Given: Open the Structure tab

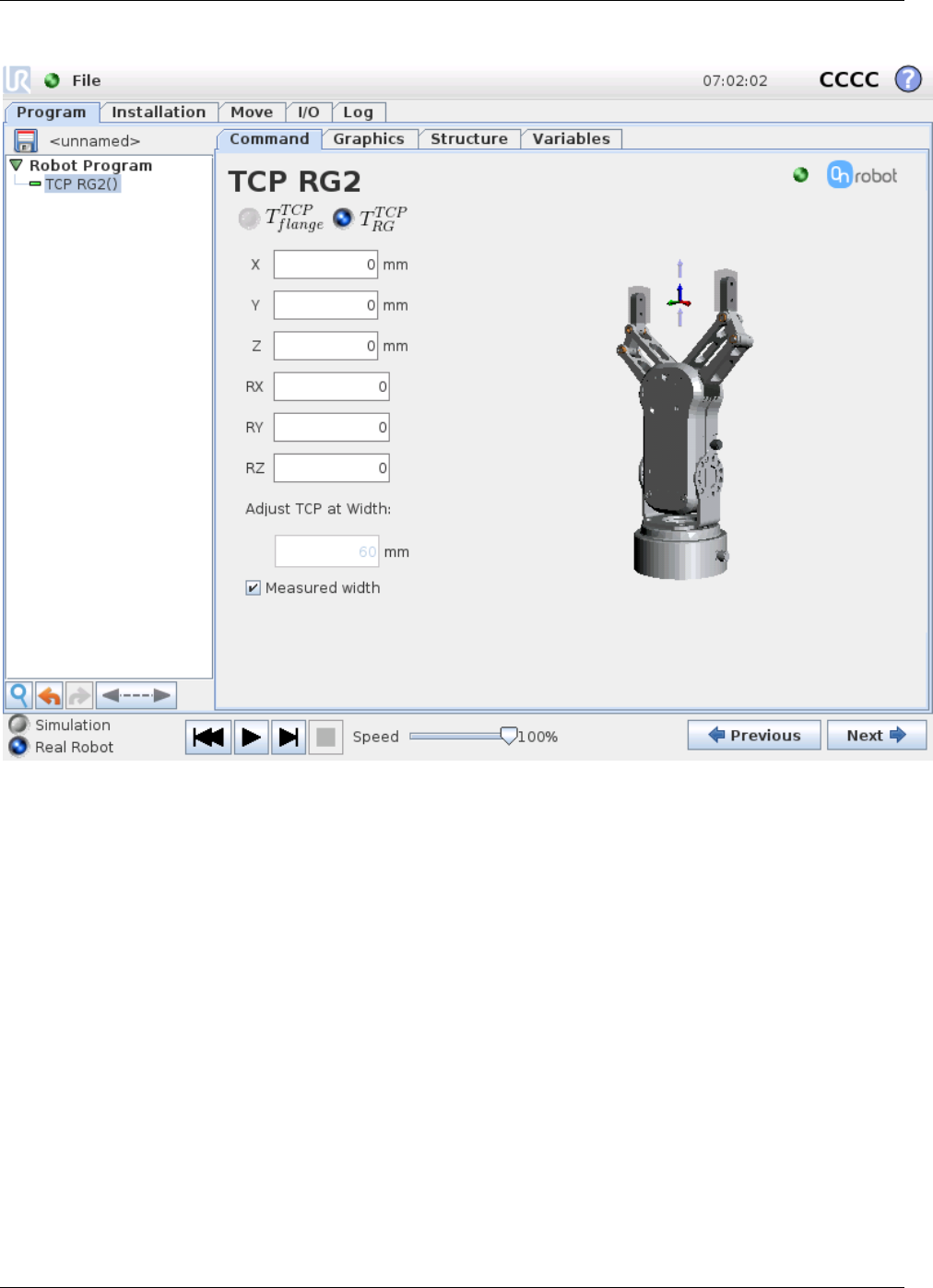Looking at the screenshot, I should point(469,139).
